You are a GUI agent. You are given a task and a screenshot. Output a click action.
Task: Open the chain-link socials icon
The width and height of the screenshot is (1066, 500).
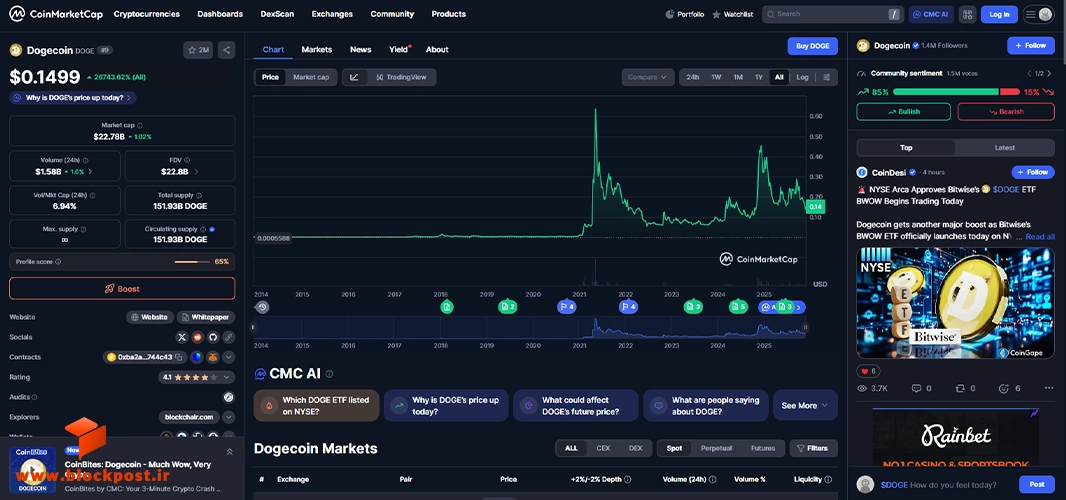click(x=229, y=337)
